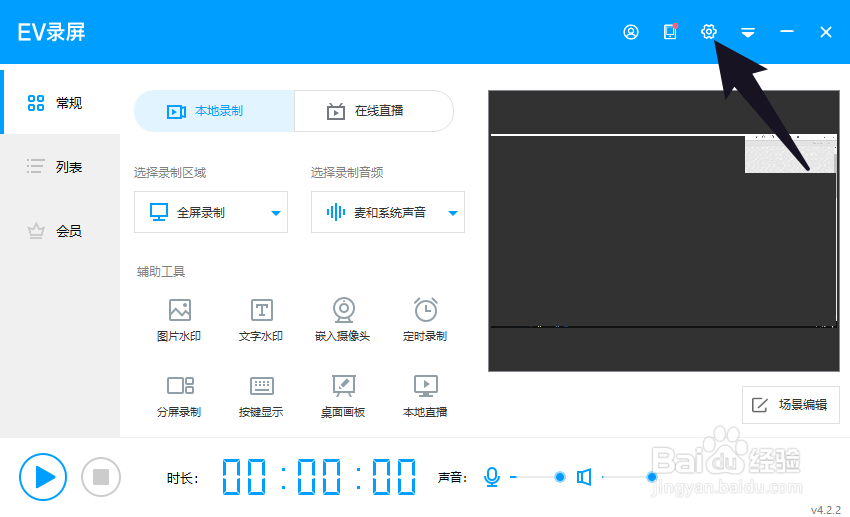Select the 本地录制 mode tab

tap(214, 111)
